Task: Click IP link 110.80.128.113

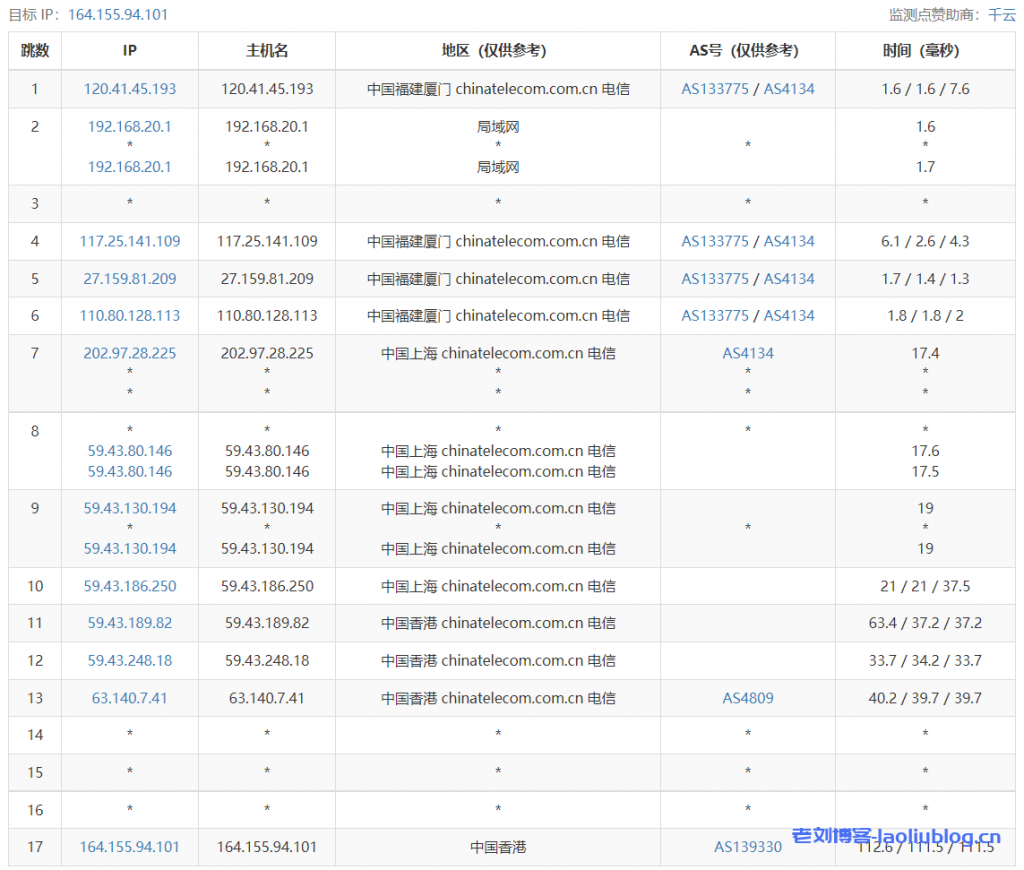Action: pos(130,316)
